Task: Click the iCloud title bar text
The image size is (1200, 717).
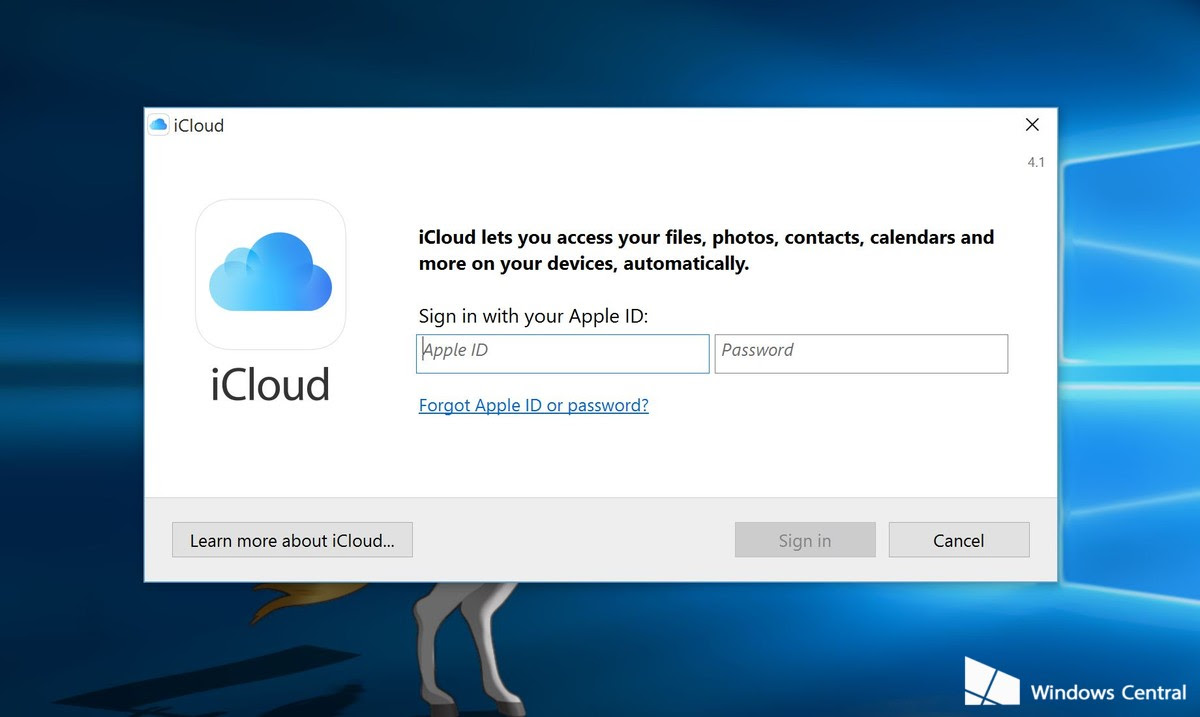Action: (x=199, y=125)
